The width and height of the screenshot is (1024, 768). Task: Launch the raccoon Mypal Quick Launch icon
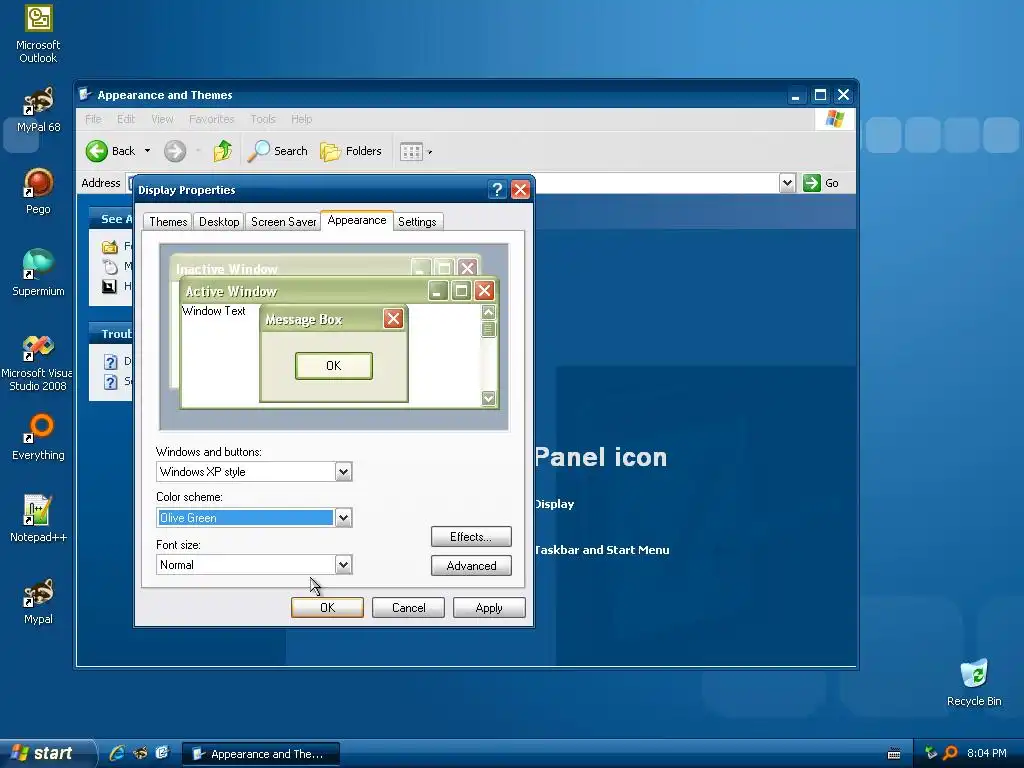(140, 753)
